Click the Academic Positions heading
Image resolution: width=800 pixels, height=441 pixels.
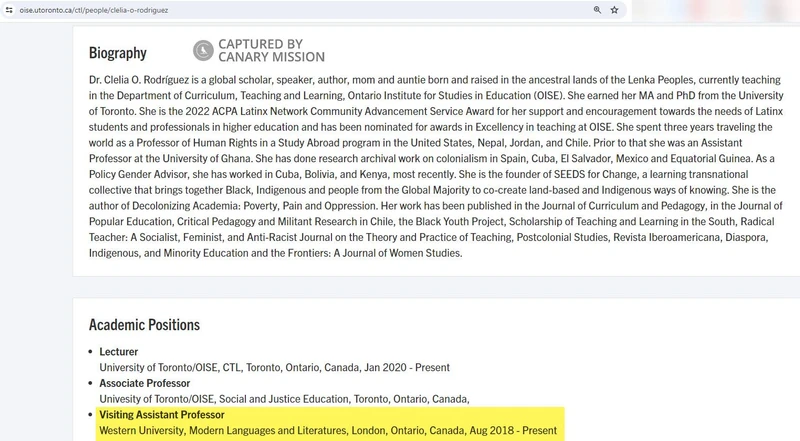(144, 325)
